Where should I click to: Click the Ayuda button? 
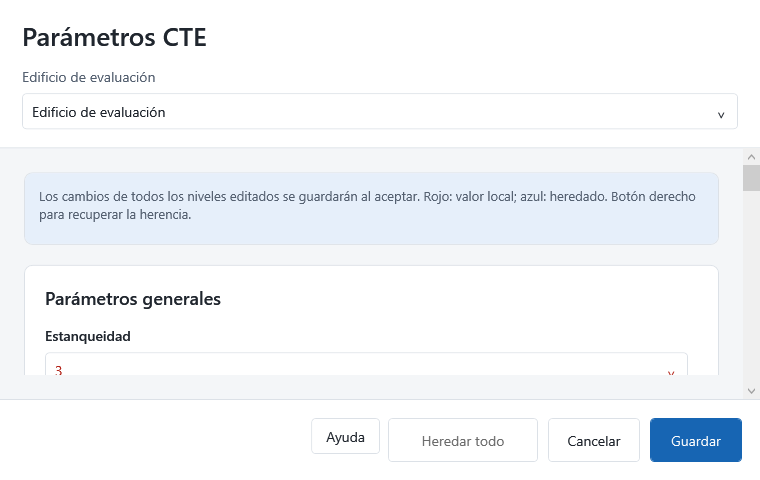coord(345,436)
